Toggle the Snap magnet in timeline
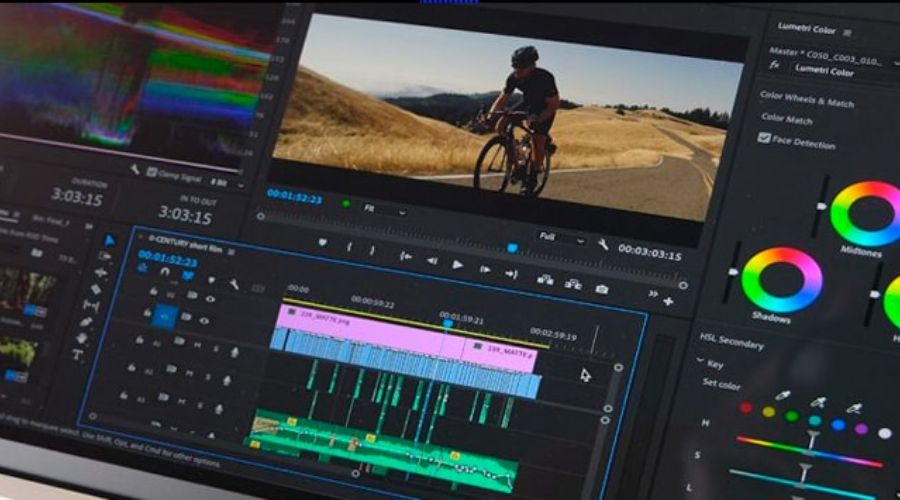 point(165,272)
